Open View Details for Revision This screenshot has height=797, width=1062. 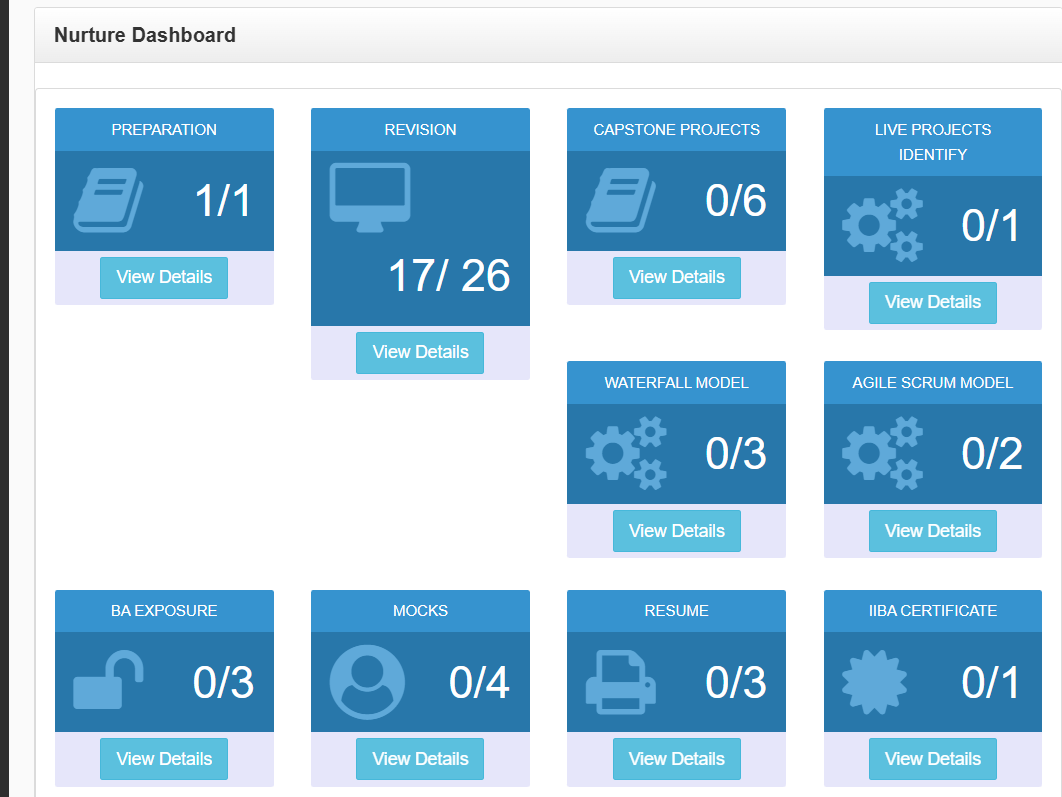point(420,352)
